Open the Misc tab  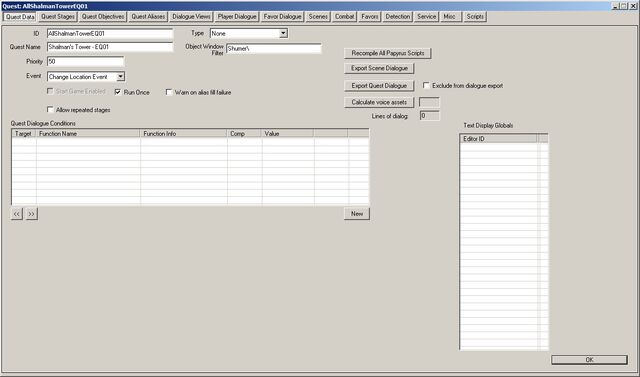tap(451, 17)
